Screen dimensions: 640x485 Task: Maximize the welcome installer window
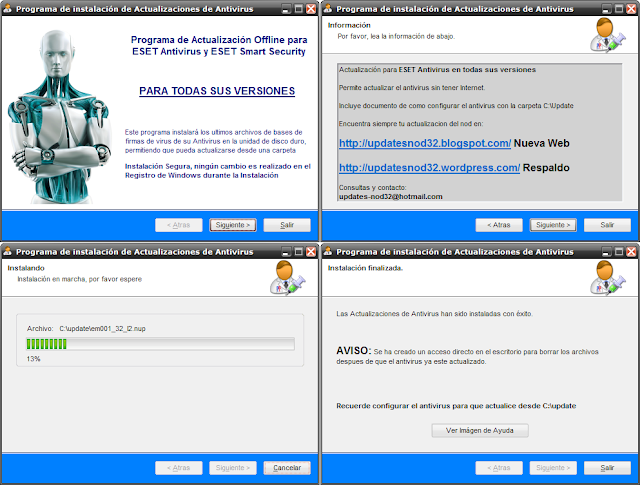pos(299,9)
